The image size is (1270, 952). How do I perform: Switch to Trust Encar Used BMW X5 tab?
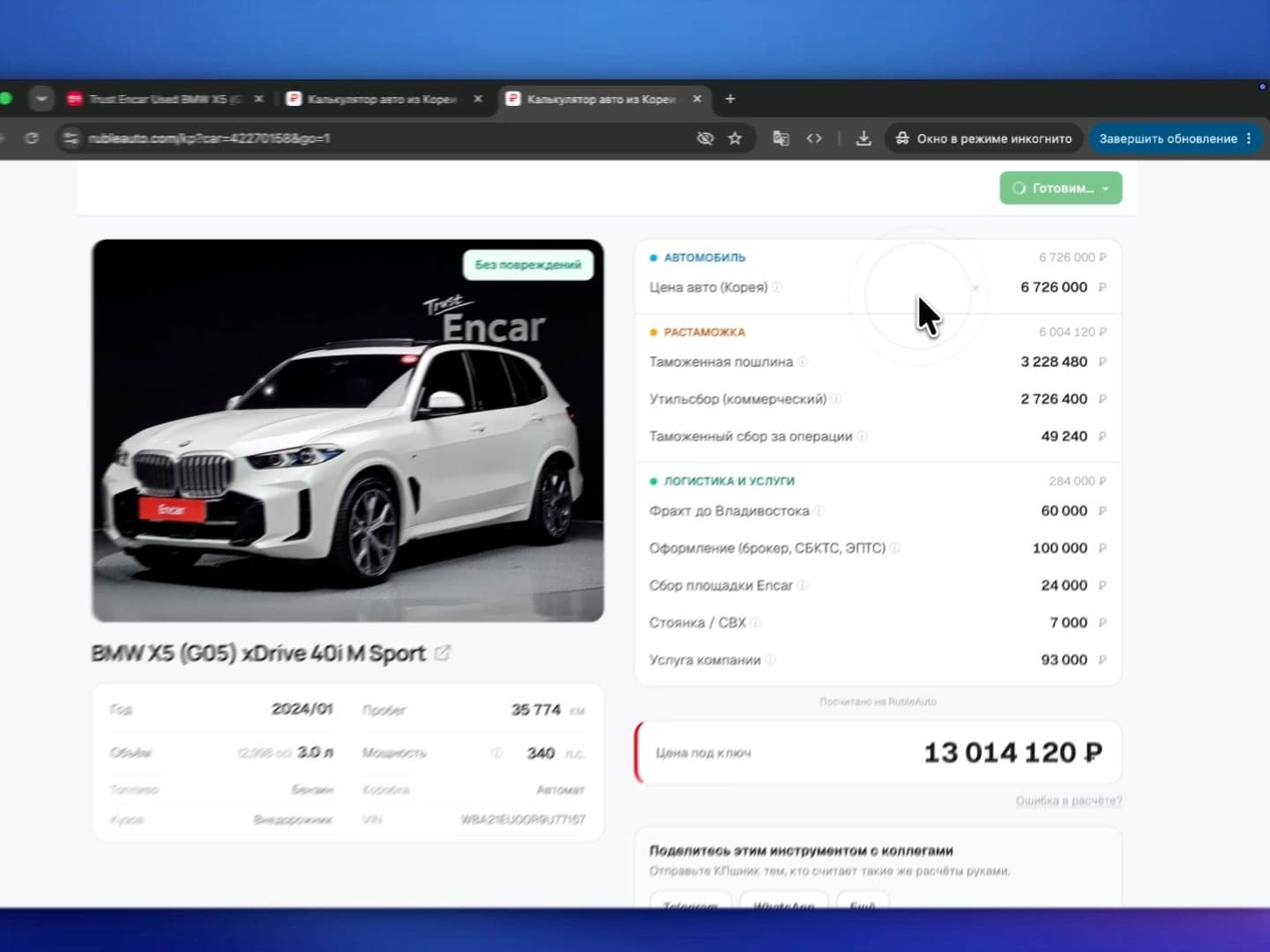point(166,99)
